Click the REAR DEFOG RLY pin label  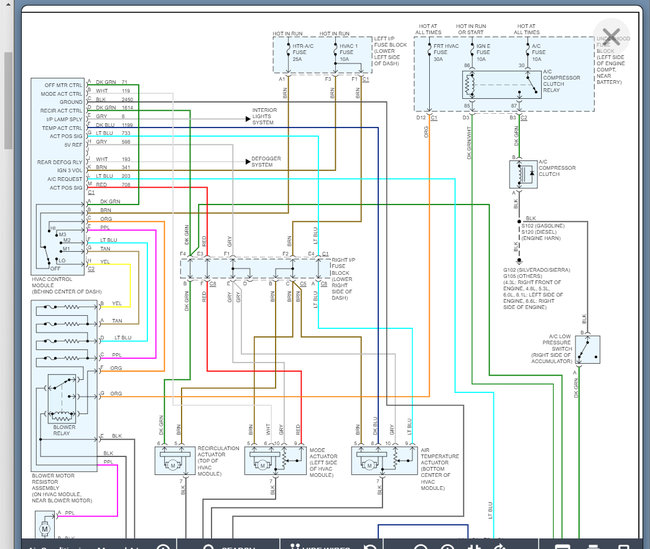pos(60,162)
